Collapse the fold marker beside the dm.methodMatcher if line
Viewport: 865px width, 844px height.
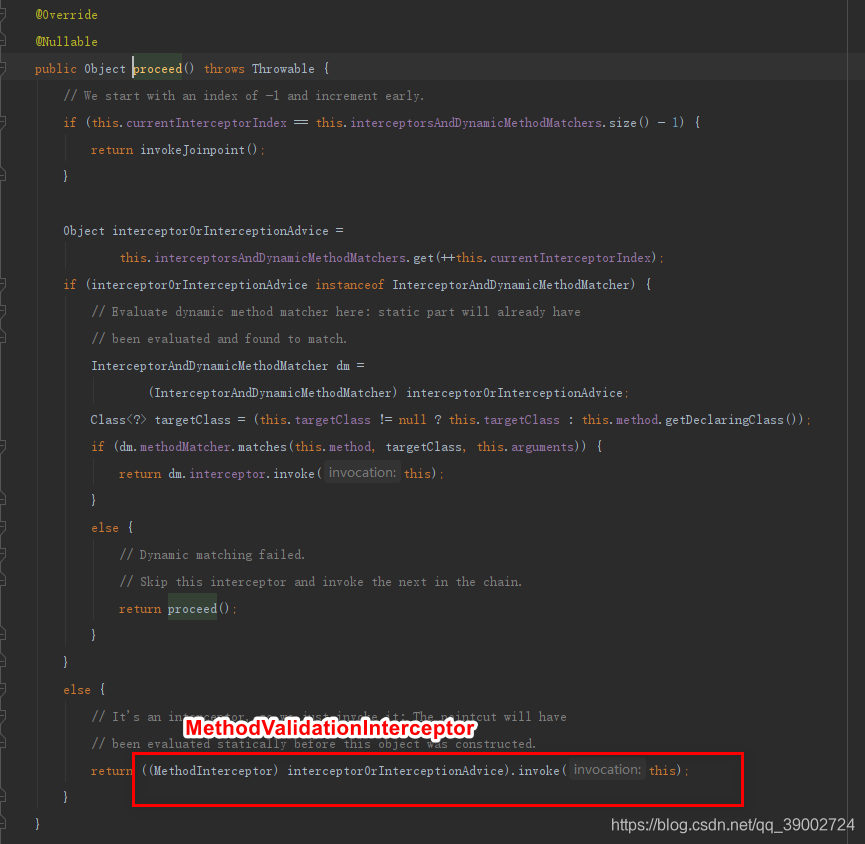coord(2,447)
